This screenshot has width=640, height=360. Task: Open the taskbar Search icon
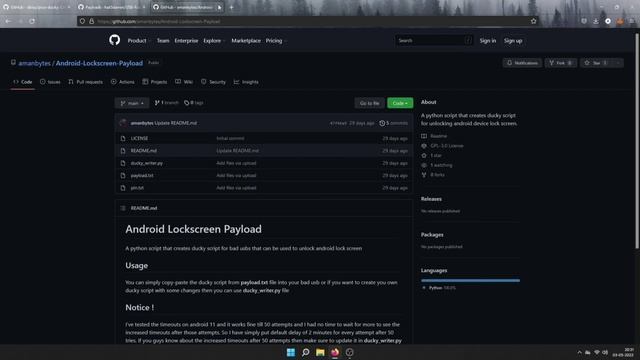pos(305,352)
